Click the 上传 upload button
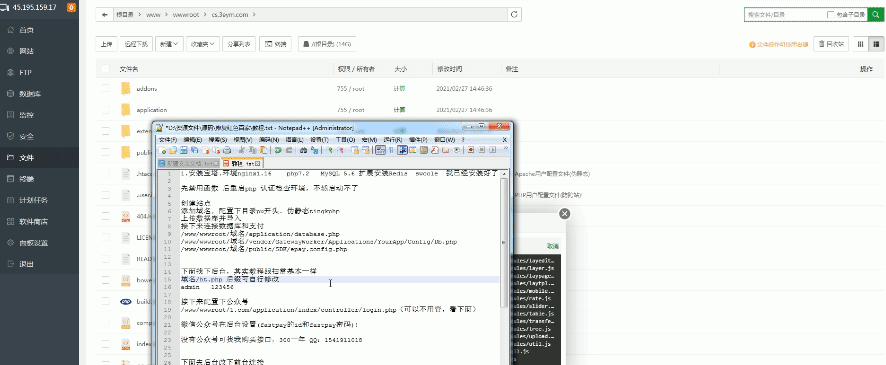Screen dimensions: 886x365 click(106, 44)
